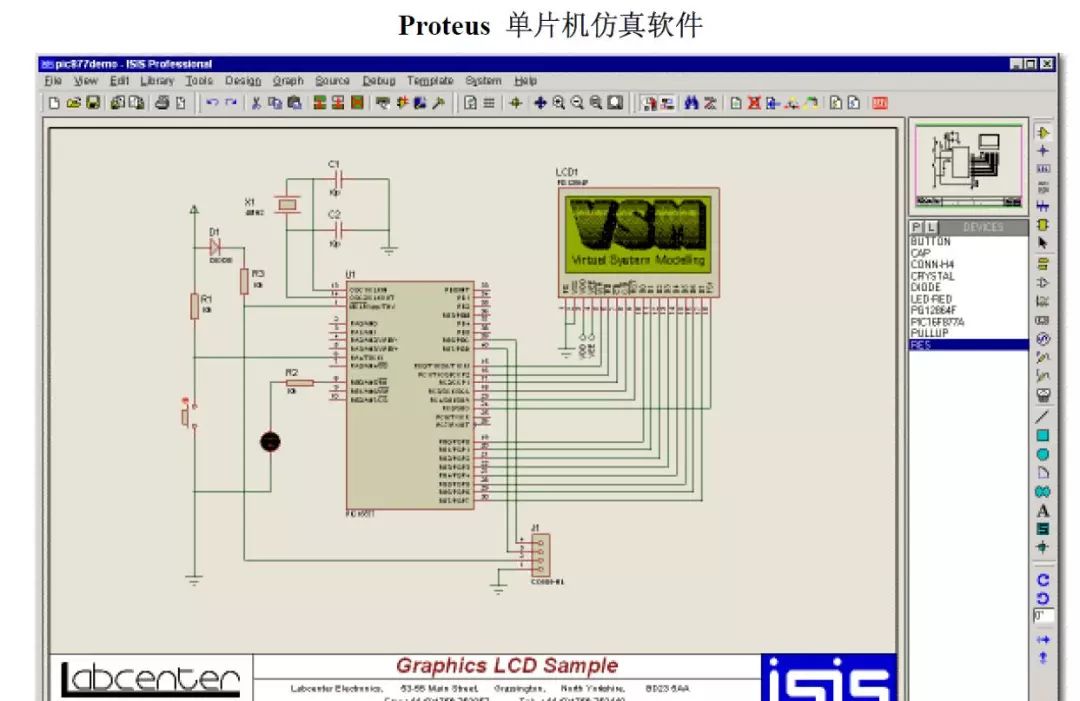Click the Undo arrow icon

(x=212, y=103)
